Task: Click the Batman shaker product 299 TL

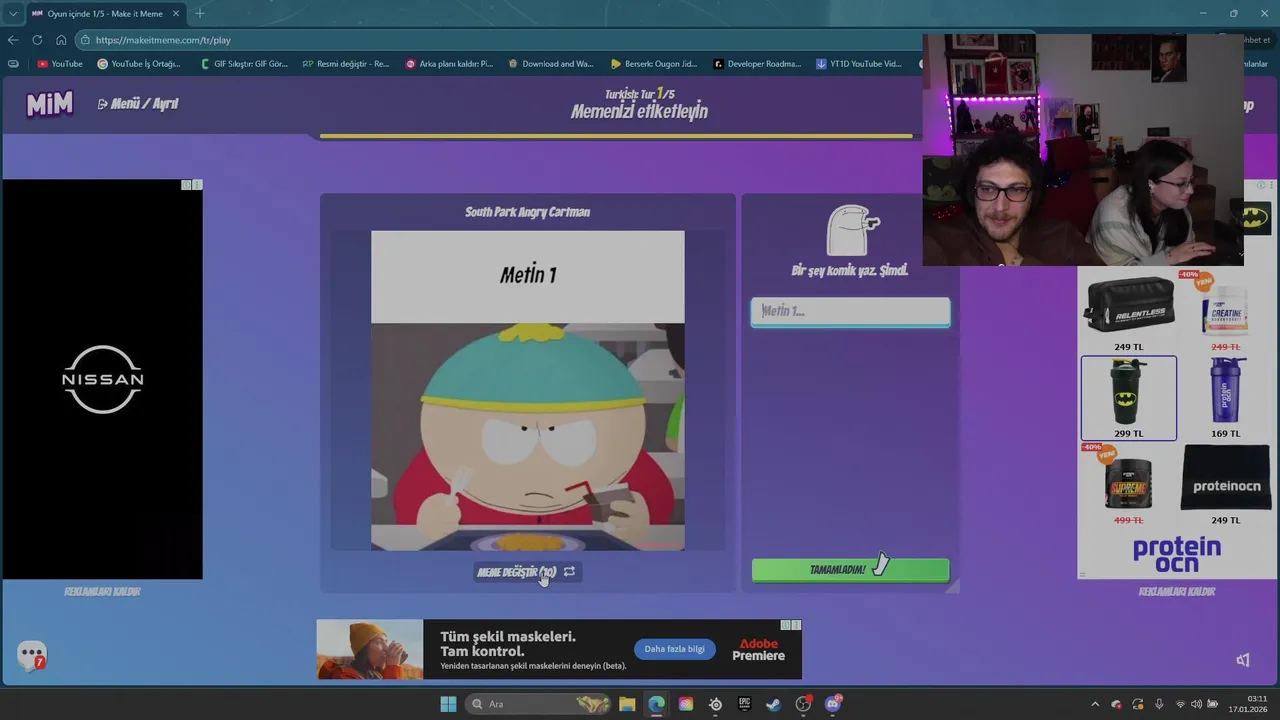Action: (1129, 398)
